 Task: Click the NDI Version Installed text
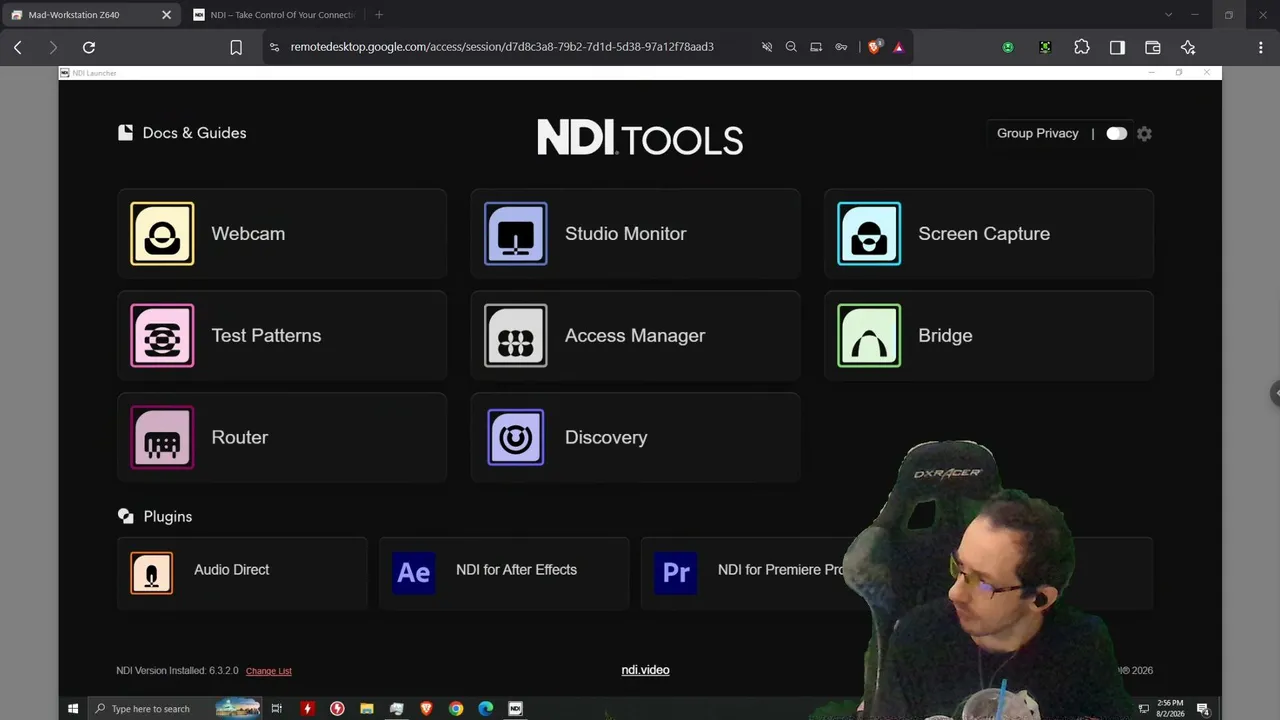click(x=176, y=671)
